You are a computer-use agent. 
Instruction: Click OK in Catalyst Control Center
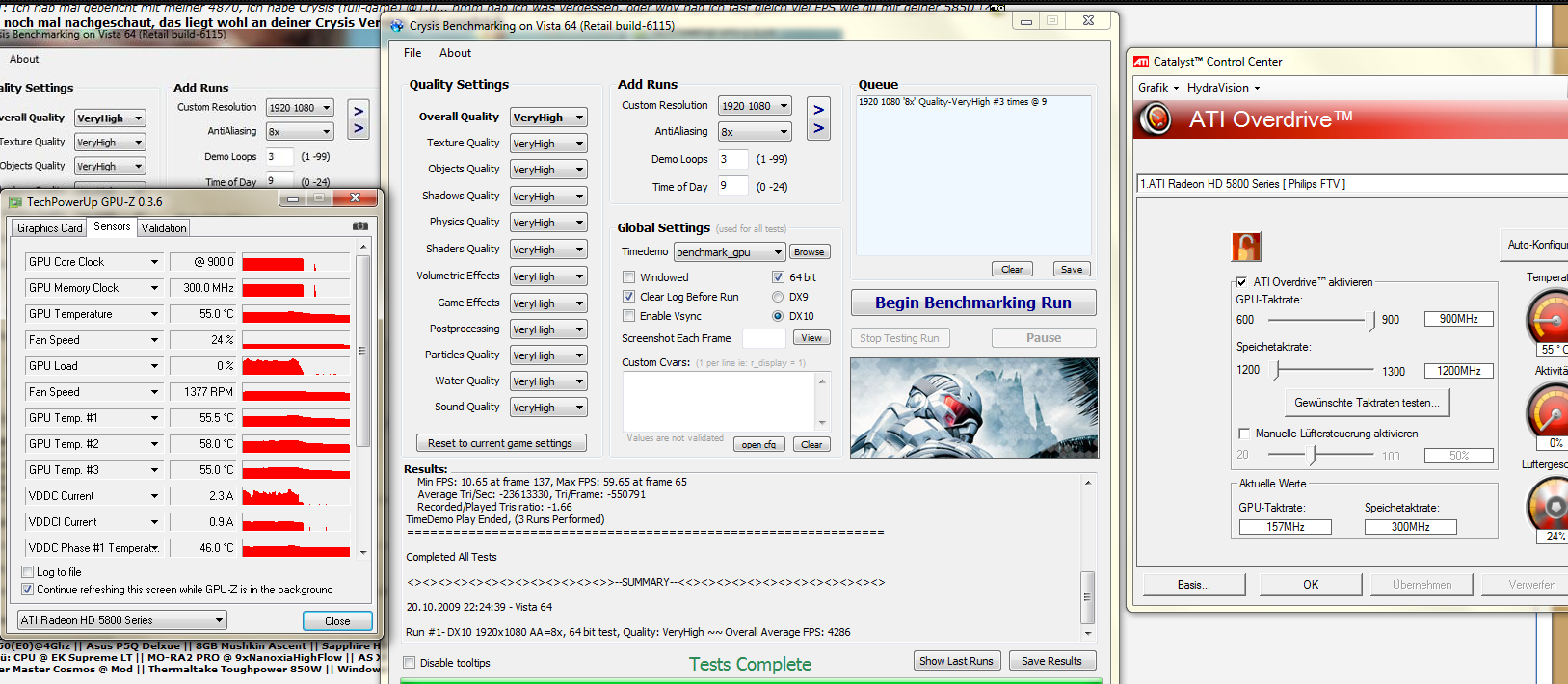pyautogui.click(x=1311, y=585)
